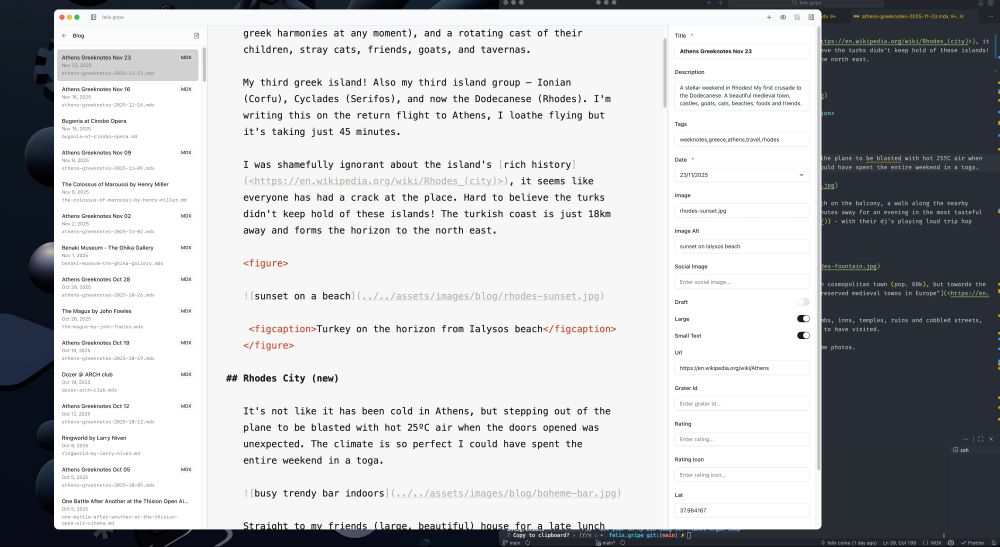Viewport: 1000px width, 547px height.
Task: Click the post list scrollbar in the sidebar
Action: point(204,65)
